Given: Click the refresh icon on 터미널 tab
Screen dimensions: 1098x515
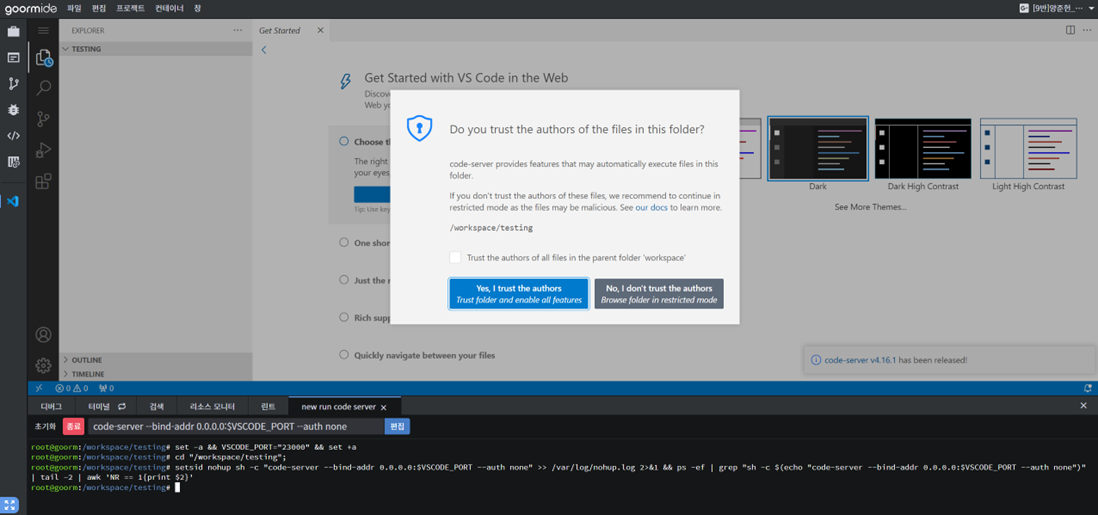Looking at the screenshot, I should click(121, 406).
